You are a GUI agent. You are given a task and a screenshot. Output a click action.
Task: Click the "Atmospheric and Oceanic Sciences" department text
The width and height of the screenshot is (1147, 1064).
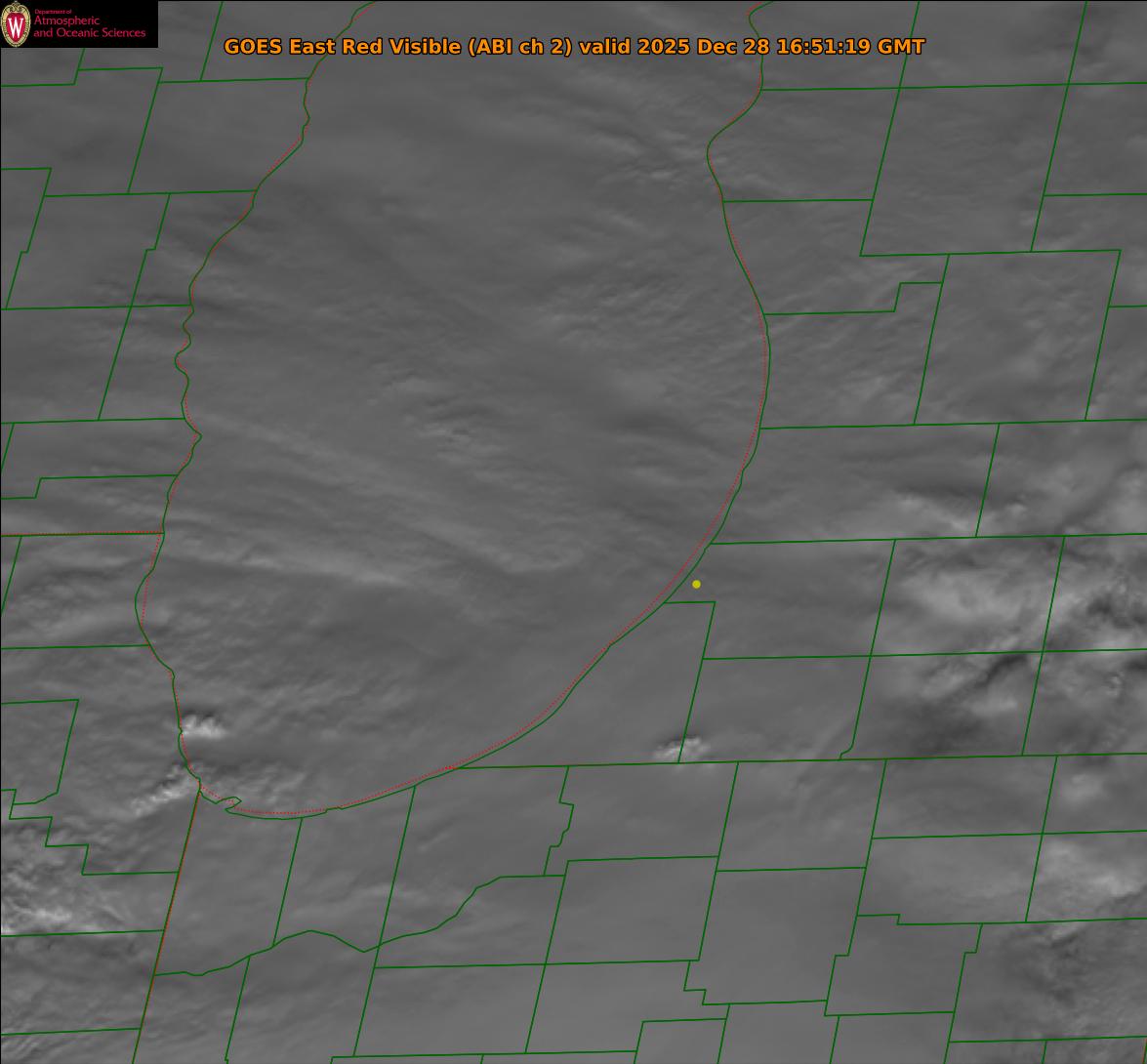tap(89, 27)
